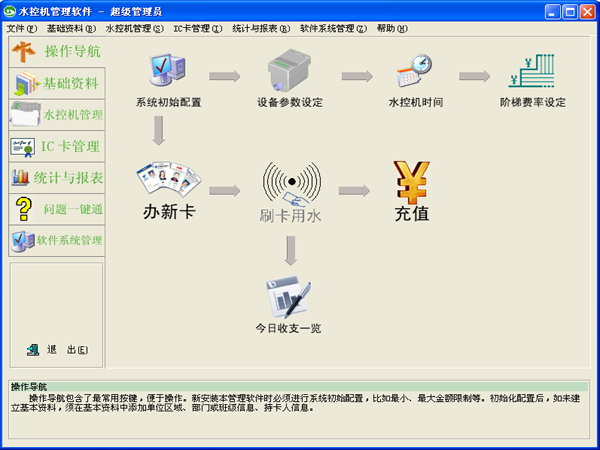Open IC卡管理 sidebar section
Image resolution: width=600 pixels, height=450 pixels.
click(x=56, y=147)
